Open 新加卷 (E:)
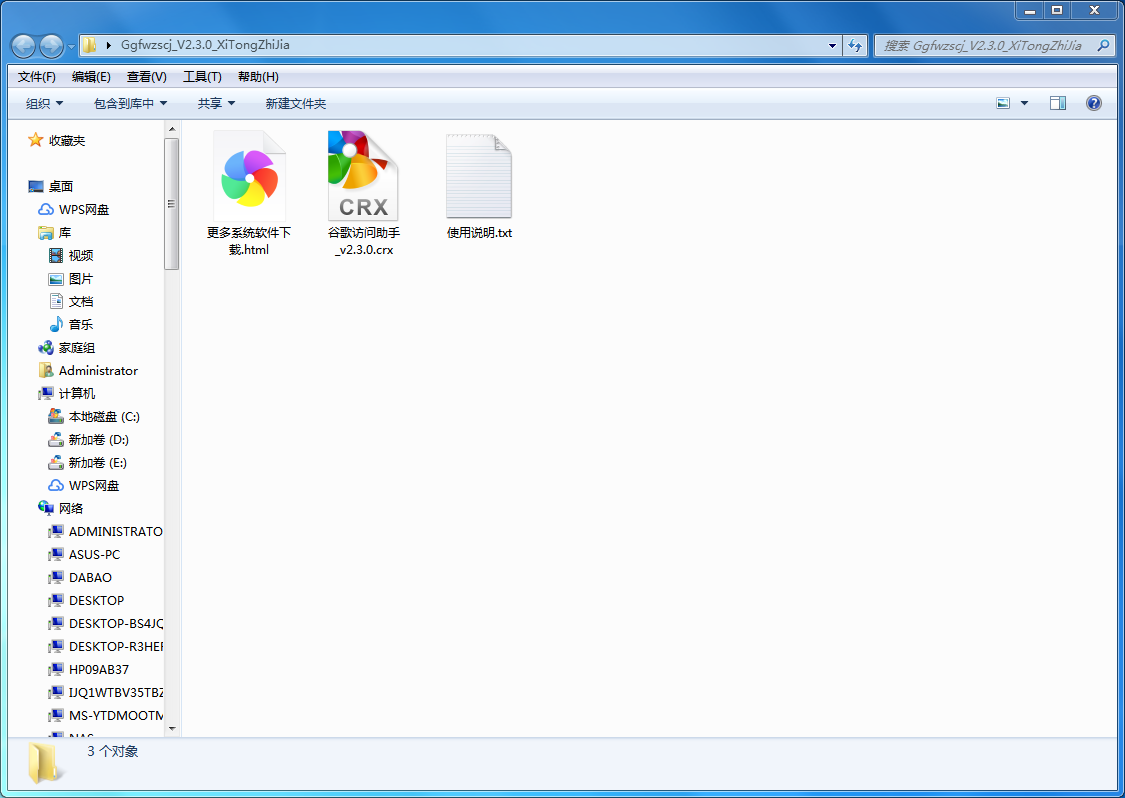The height and width of the screenshot is (798, 1125). (98, 462)
